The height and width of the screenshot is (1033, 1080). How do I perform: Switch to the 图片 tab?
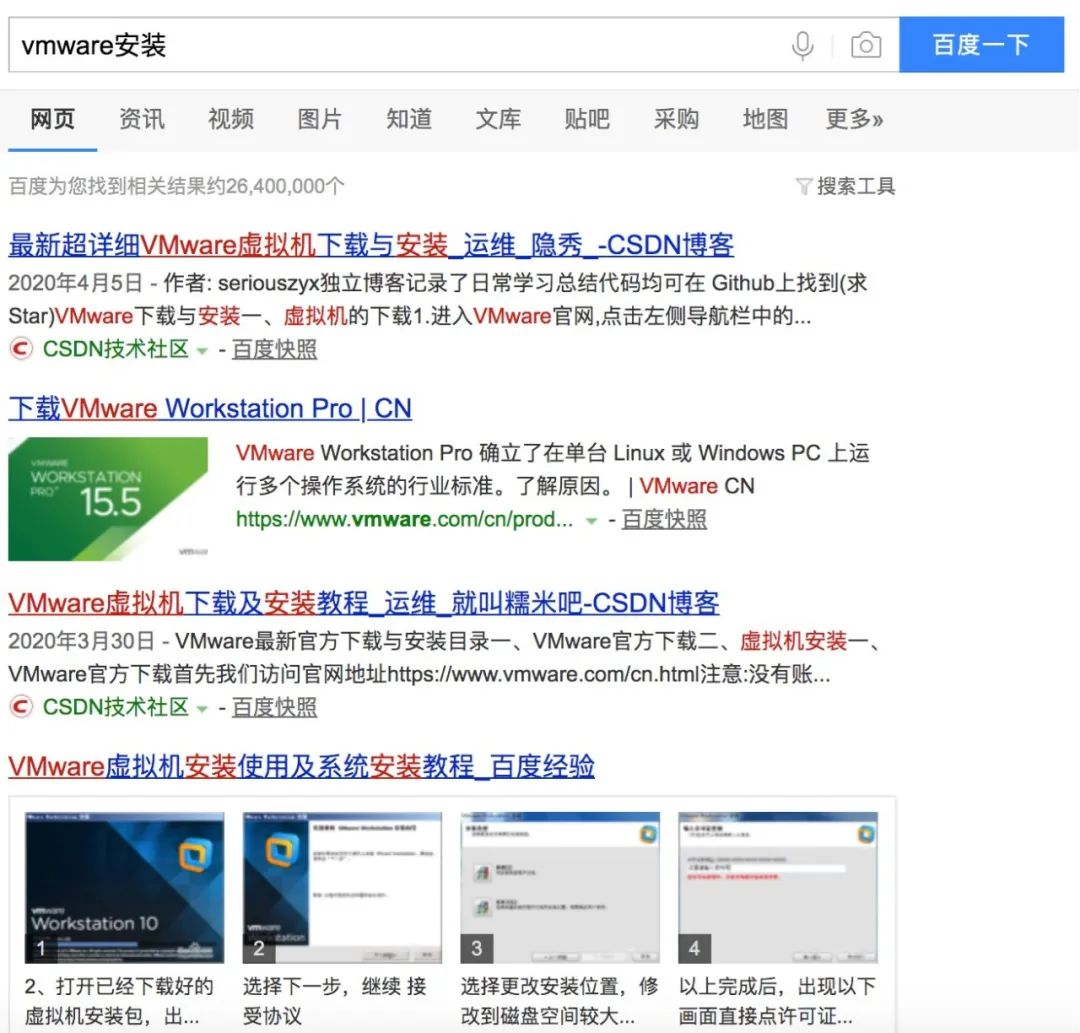pyautogui.click(x=320, y=118)
